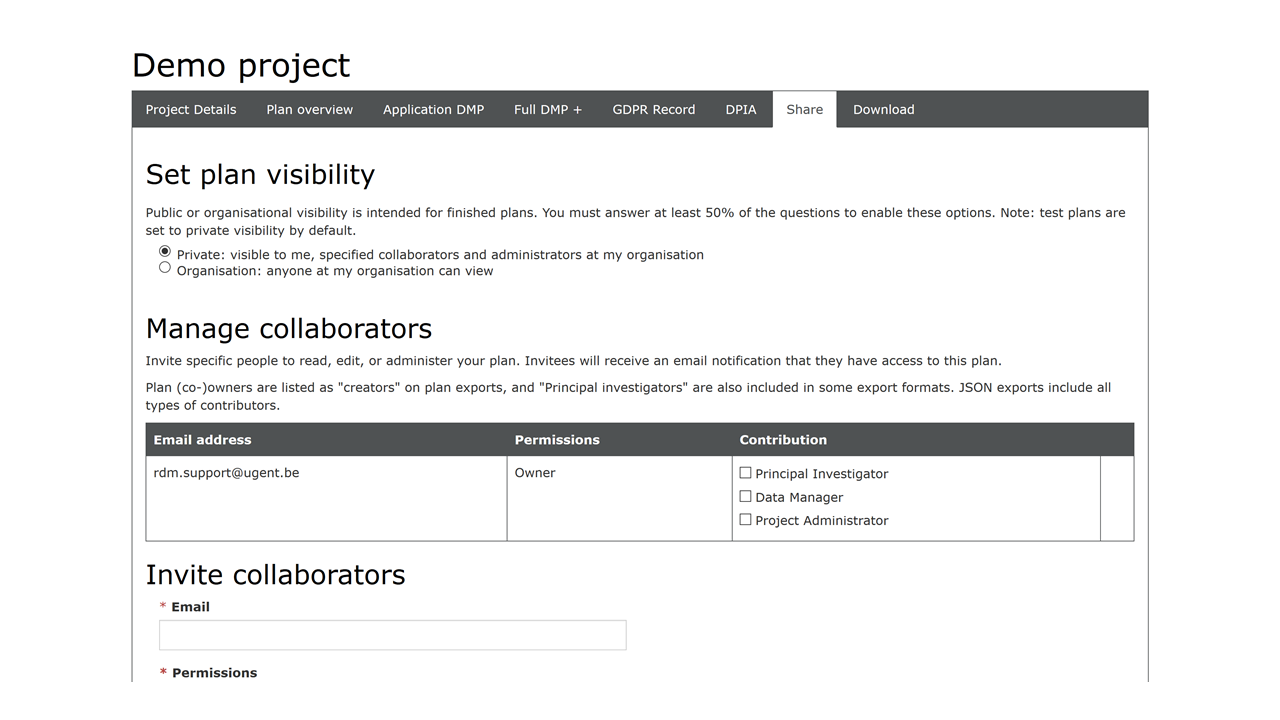Viewport: 1280px width, 720px height.
Task: Click the active Share tab
Action: point(804,110)
